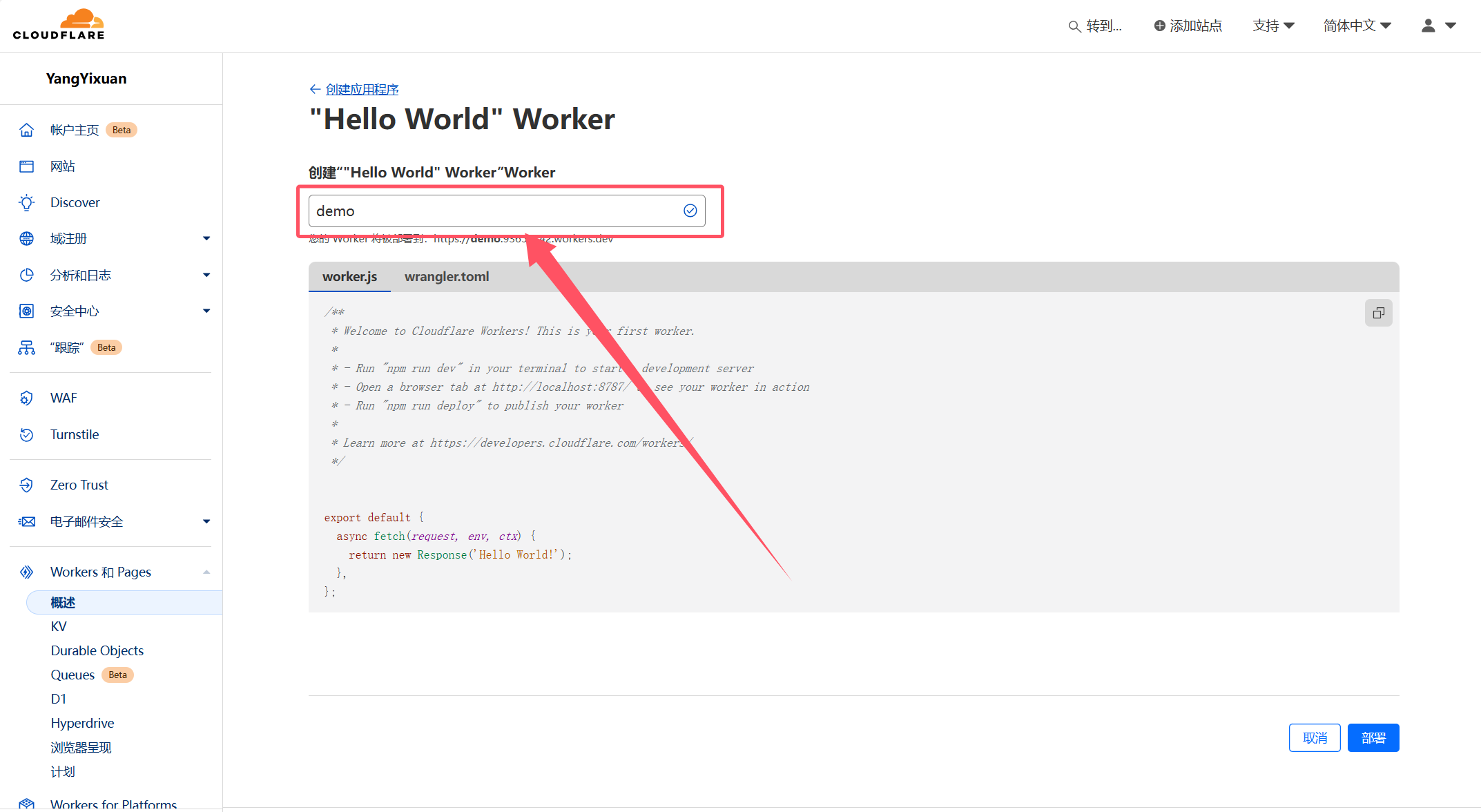Expand the 域注册 menu arrow
Screen dimensions: 1481x812
pos(206,238)
